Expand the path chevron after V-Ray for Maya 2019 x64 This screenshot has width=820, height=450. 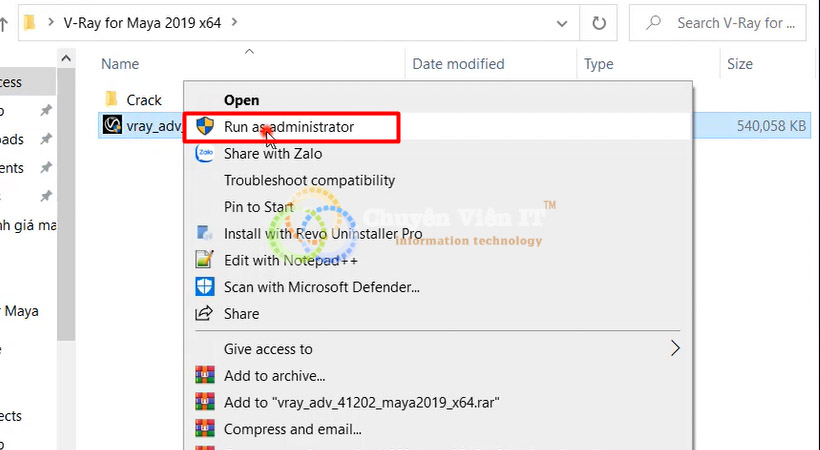click(x=234, y=22)
